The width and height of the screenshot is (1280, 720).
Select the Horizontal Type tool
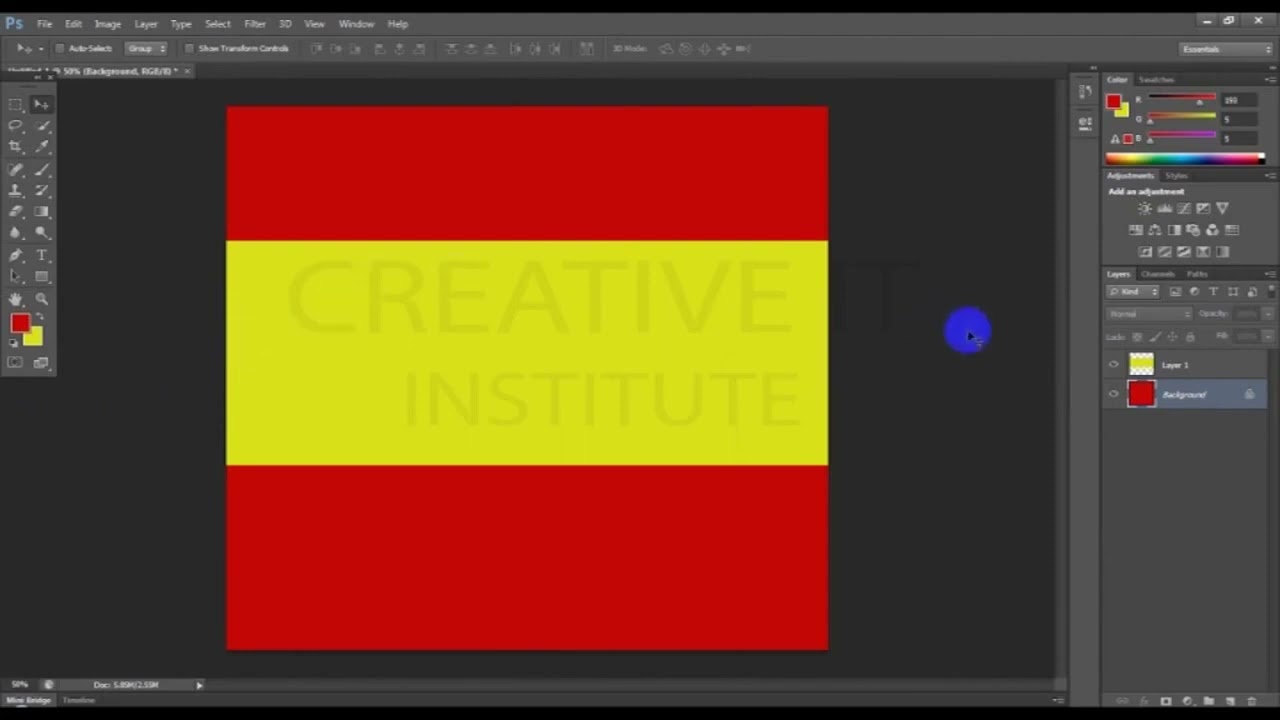(41, 255)
